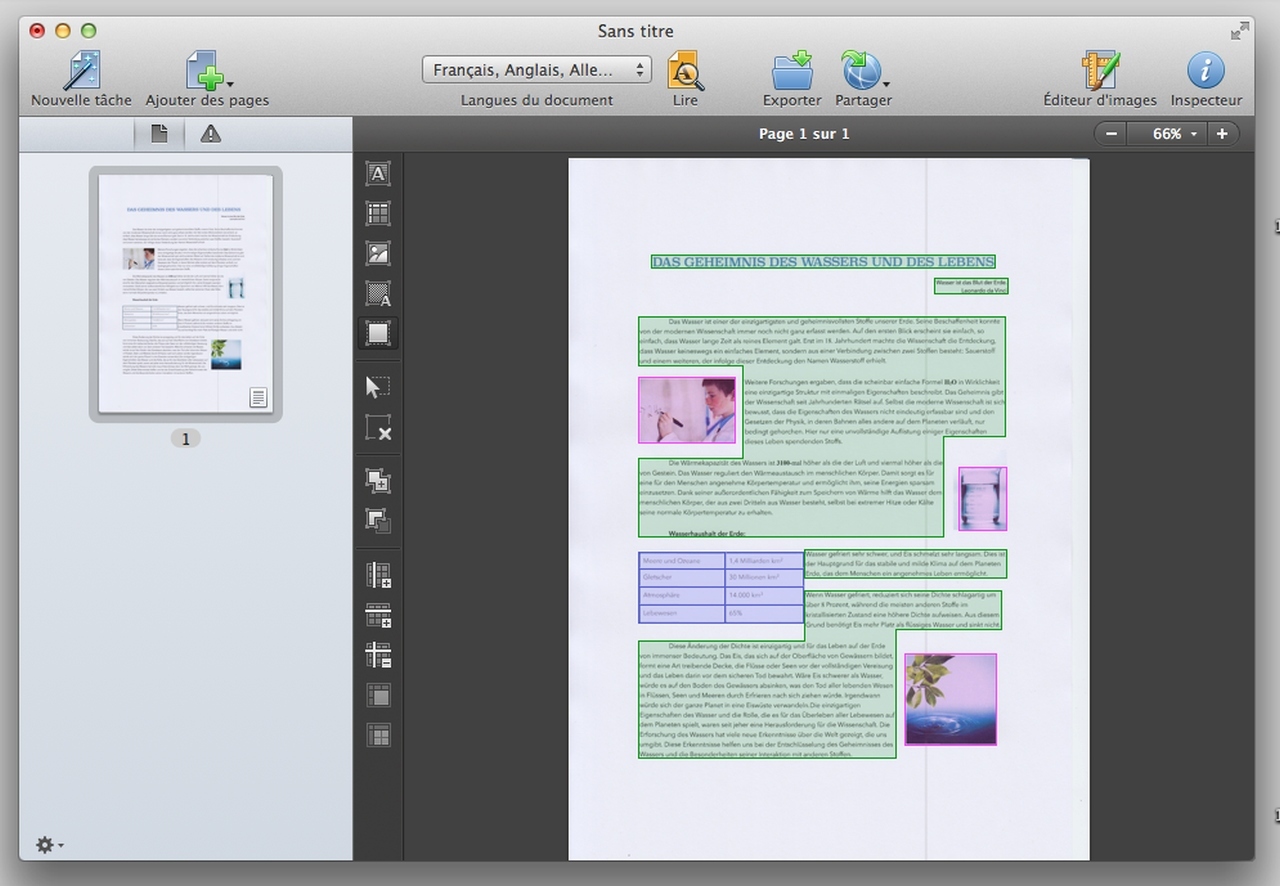
Task: Click the zoom in plus button
Action: point(1222,134)
